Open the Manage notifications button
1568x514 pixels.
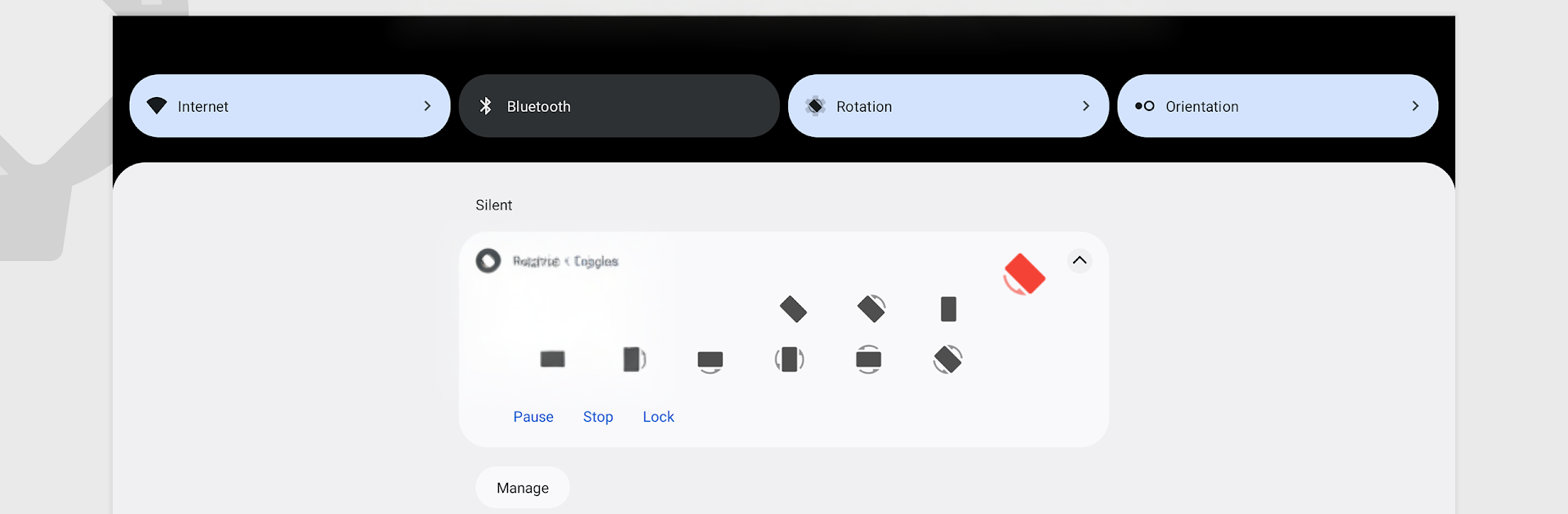[x=523, y=488]
